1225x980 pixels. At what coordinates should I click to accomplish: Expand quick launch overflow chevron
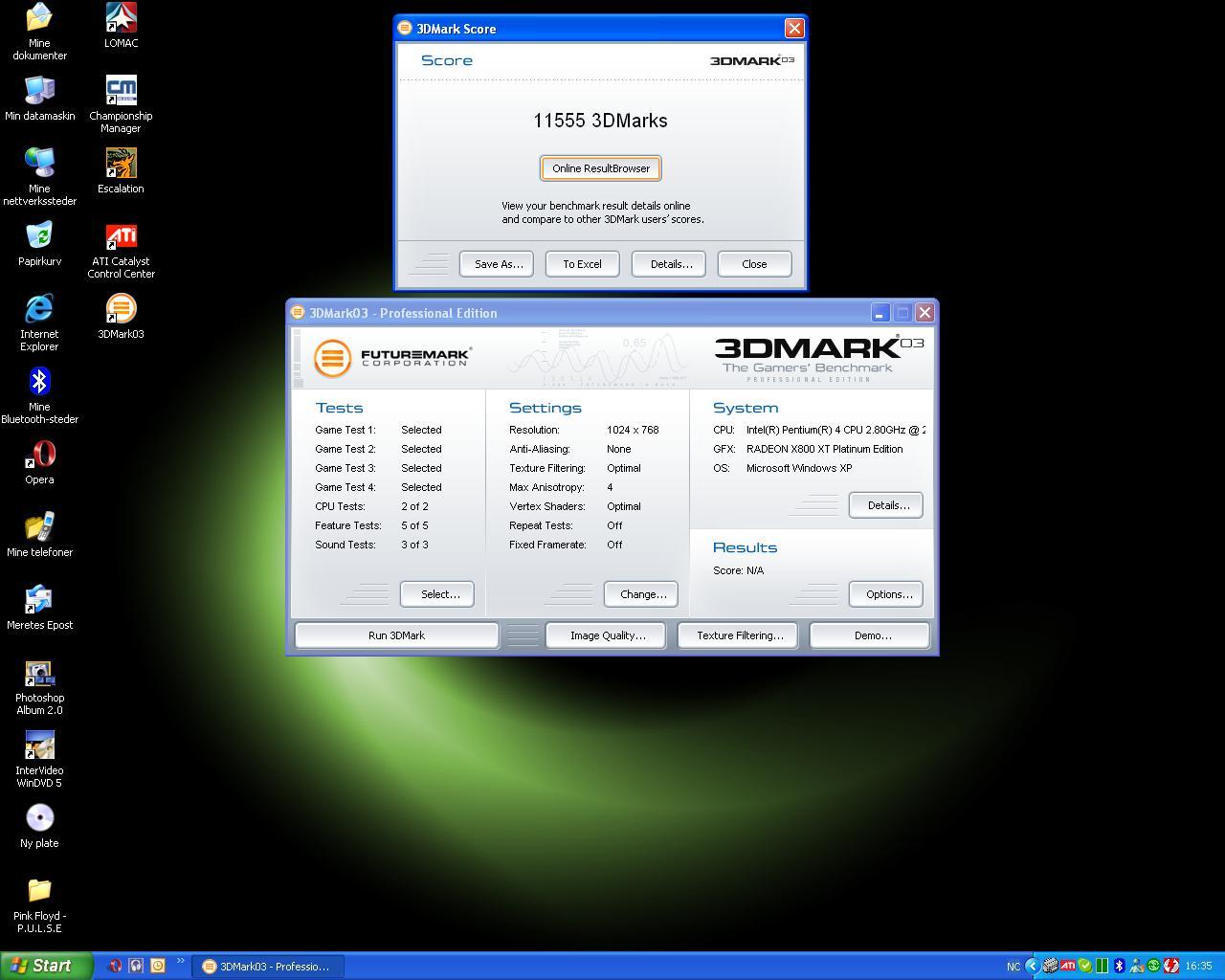[180, 961]
